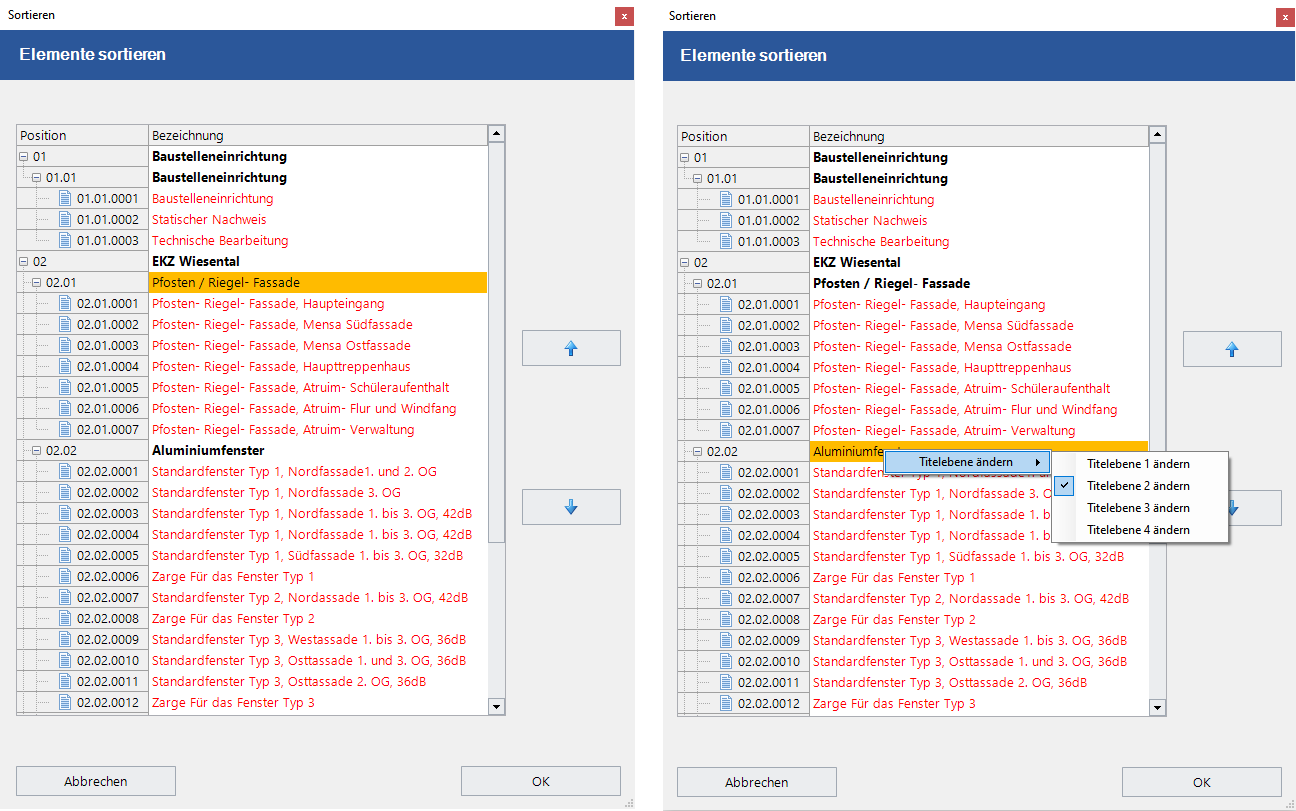Uncheck the checked Titelebene 2 ändern option

click(1138, 486)
